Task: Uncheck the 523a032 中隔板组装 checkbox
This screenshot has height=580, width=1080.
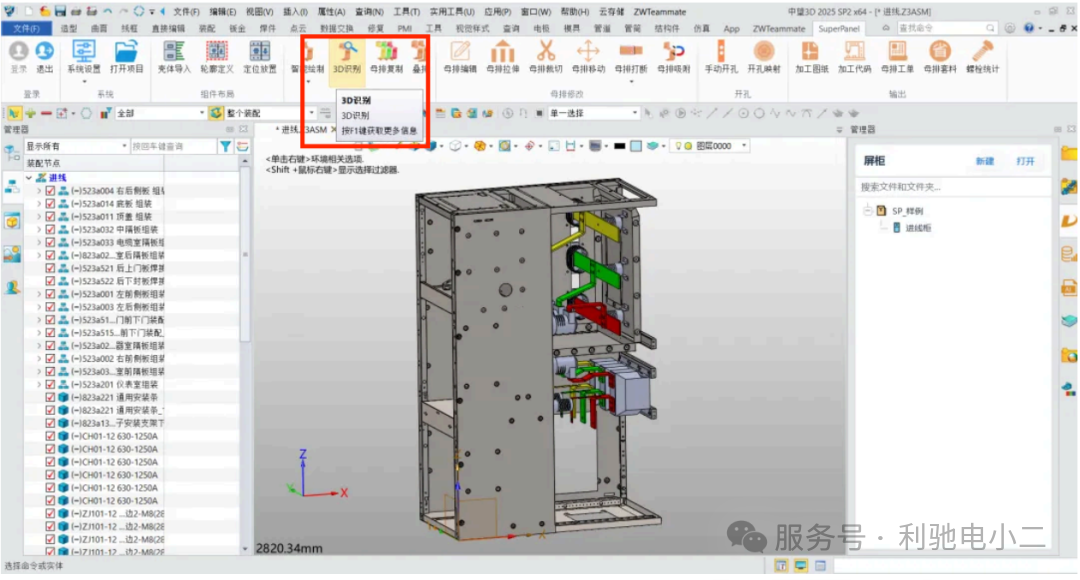Action: (x=50, y=229)
